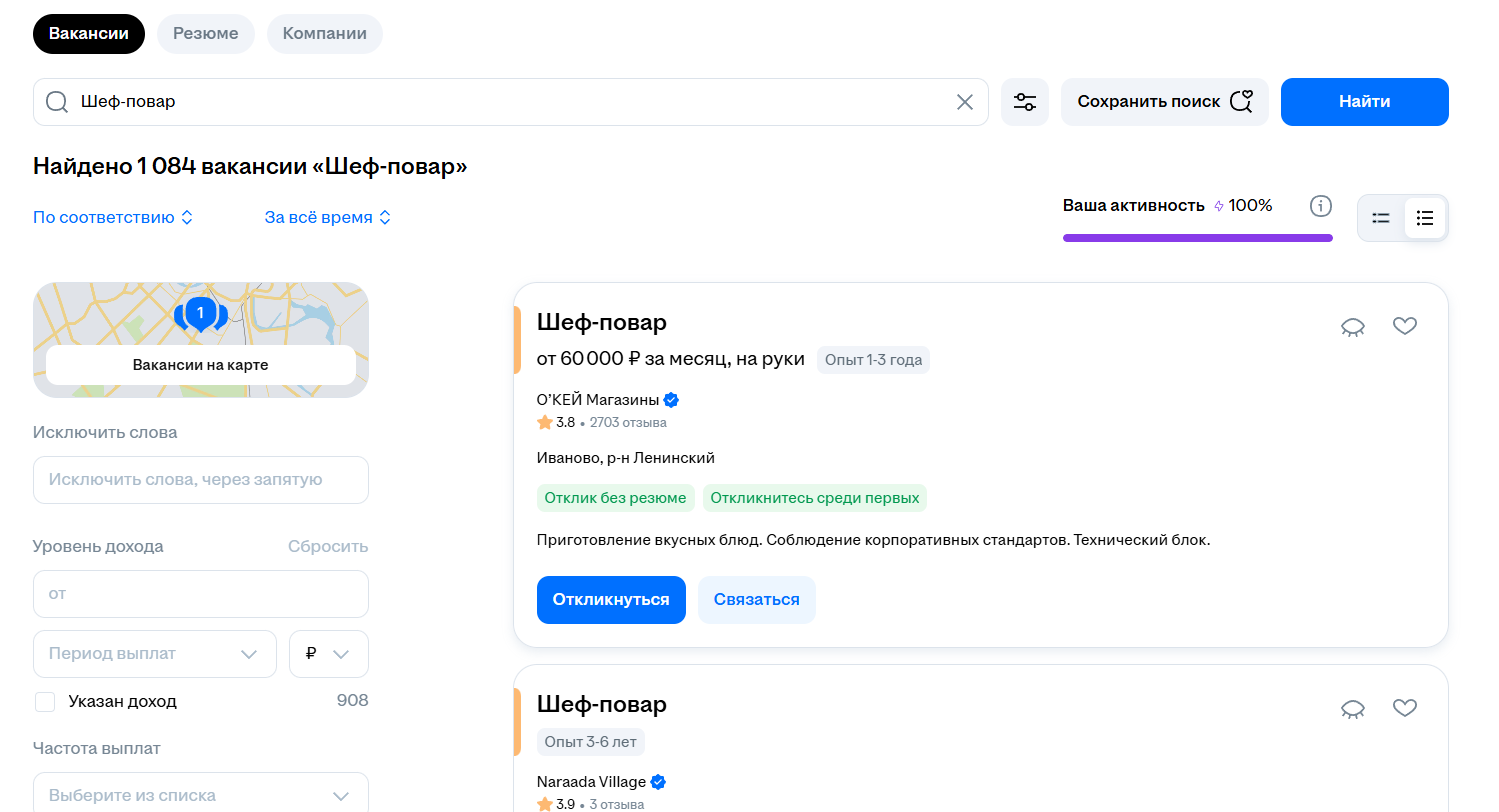
Task: Click the Ваша активность progress bar
Action: click(x=1198, y=238)
